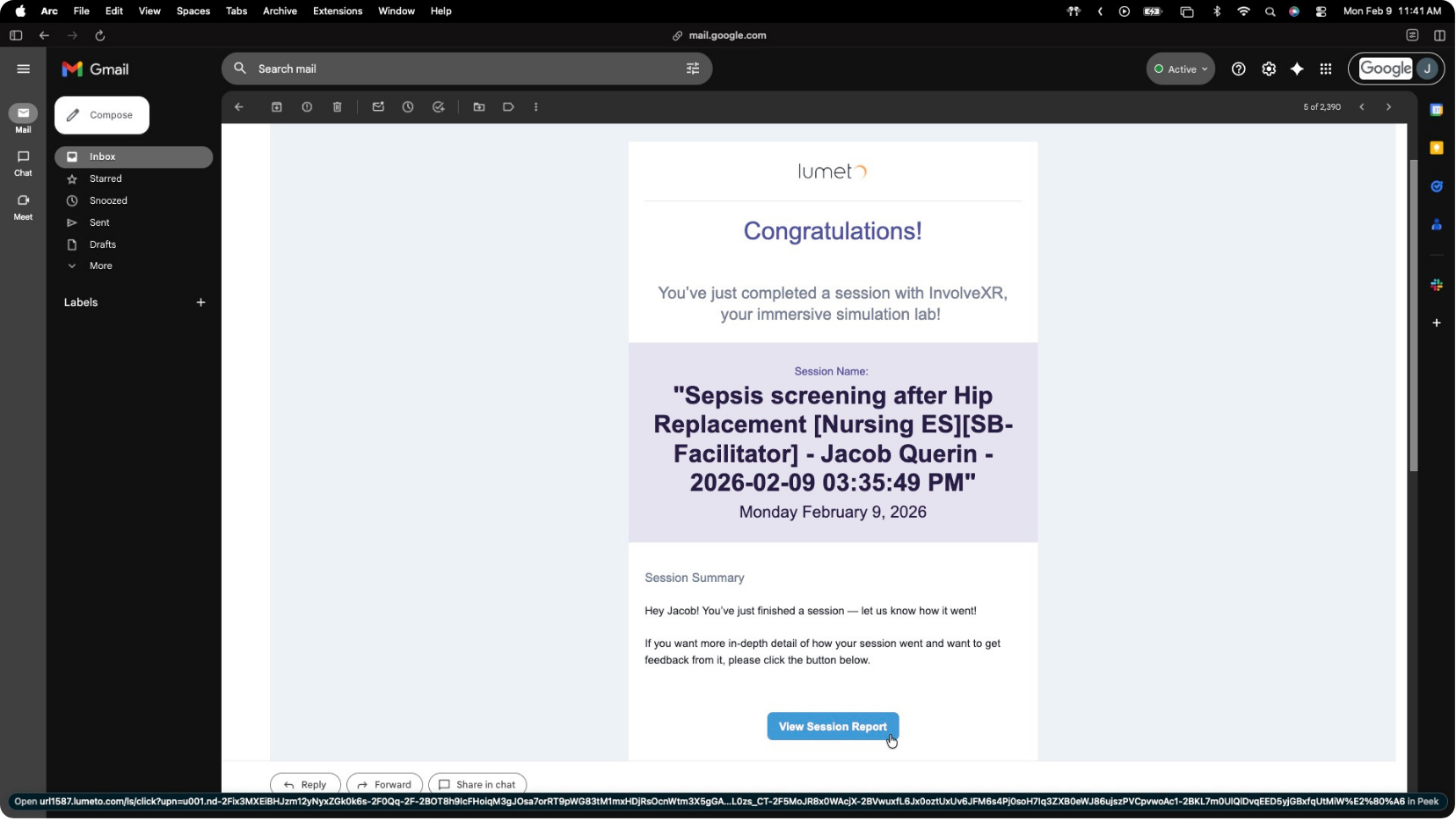Click the email vertical scrollbar
This screenshot has width=1456, height=821.
pos(1414,316)
